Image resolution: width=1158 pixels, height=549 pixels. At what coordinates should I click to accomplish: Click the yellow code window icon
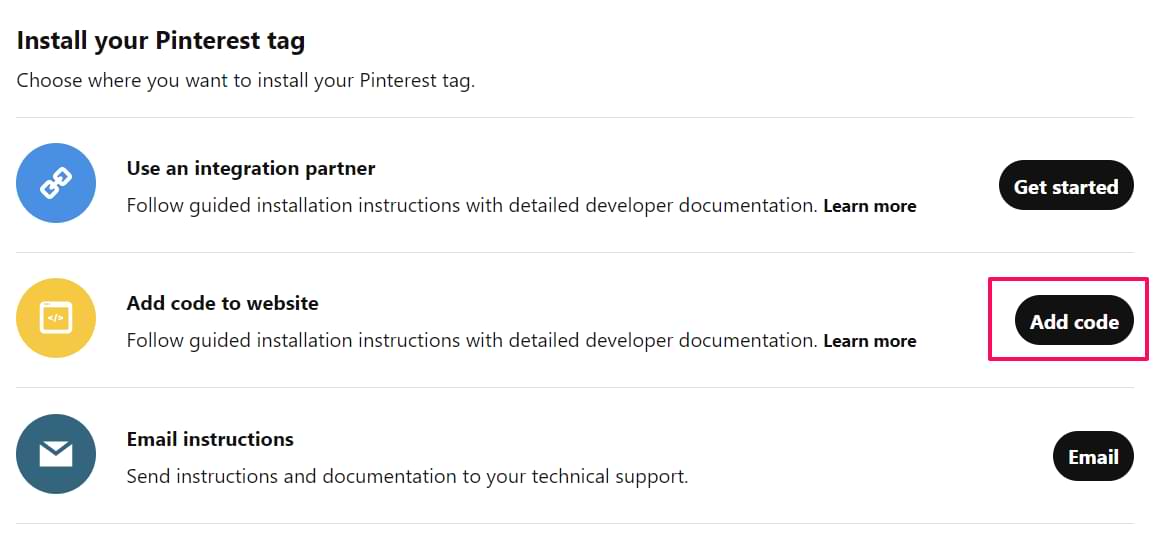coord(56,318)
